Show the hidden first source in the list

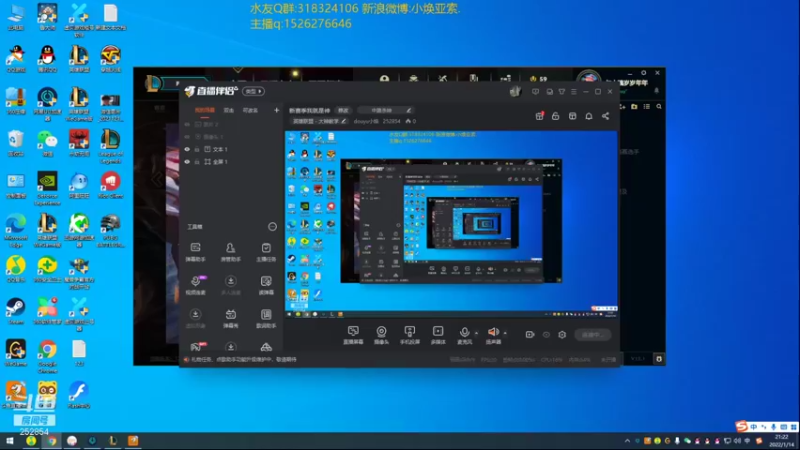187,124
